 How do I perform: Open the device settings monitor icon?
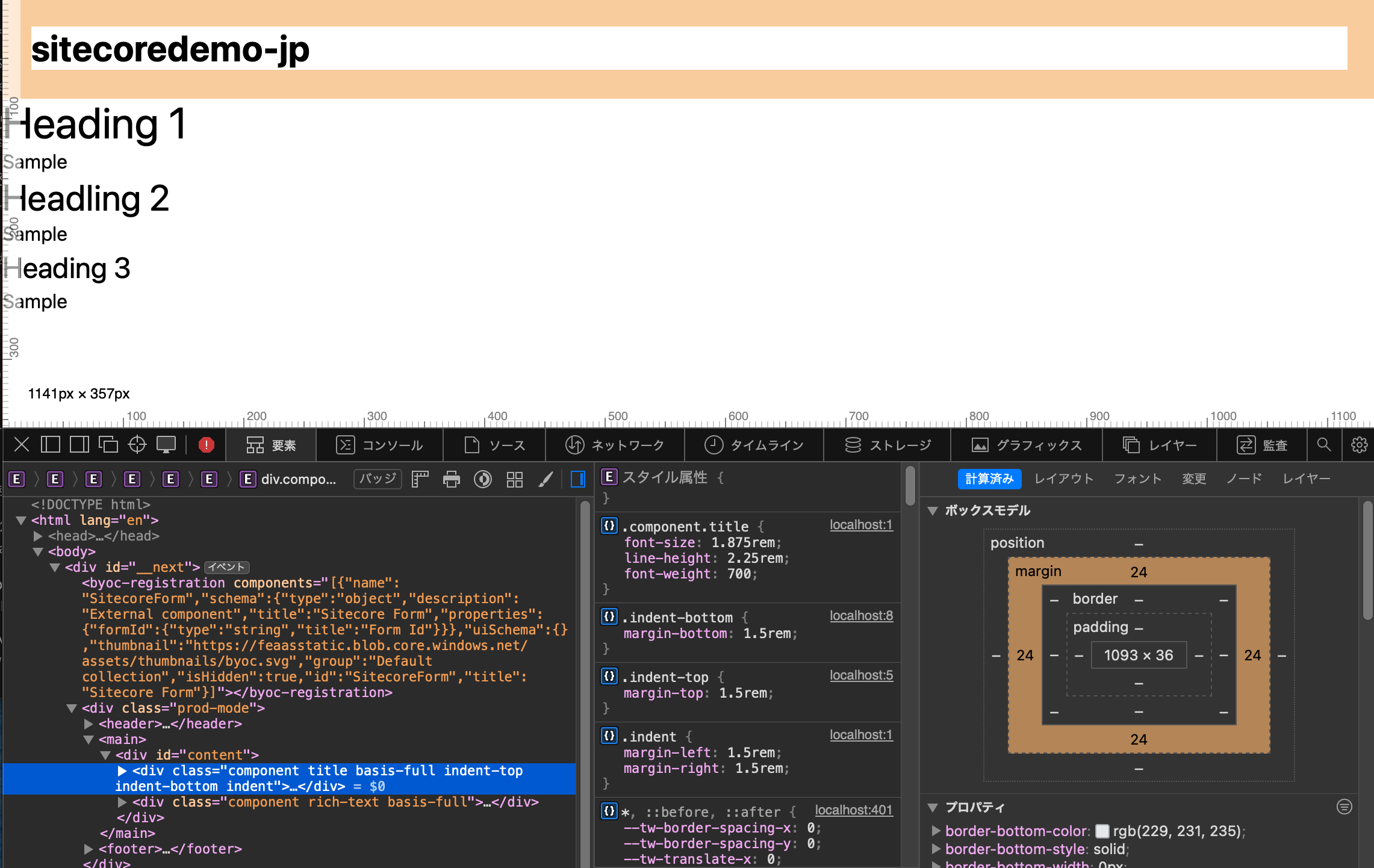166,445
